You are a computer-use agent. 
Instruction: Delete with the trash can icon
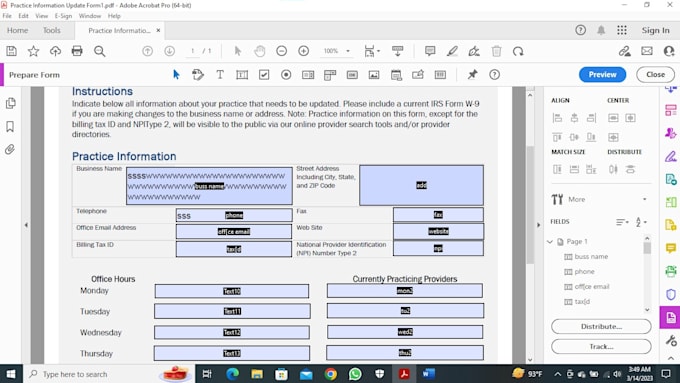pos(497,51)
